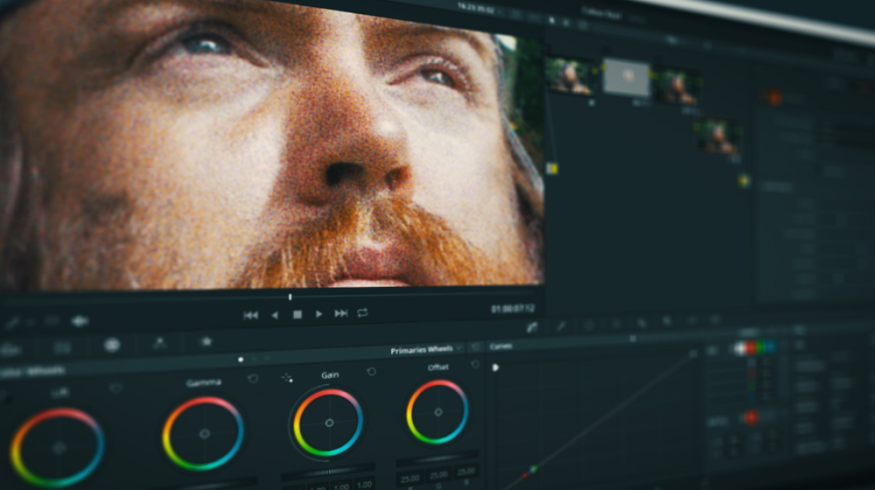Click center of the Gamma color wheel
The image size is (875, 490).
pyautogui.click(x=204, y=433)
